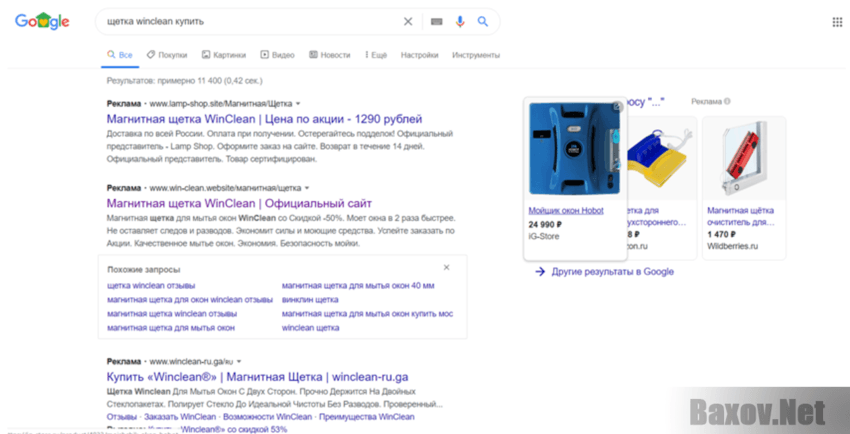Click related query winclean щетка

coord(311,328)
